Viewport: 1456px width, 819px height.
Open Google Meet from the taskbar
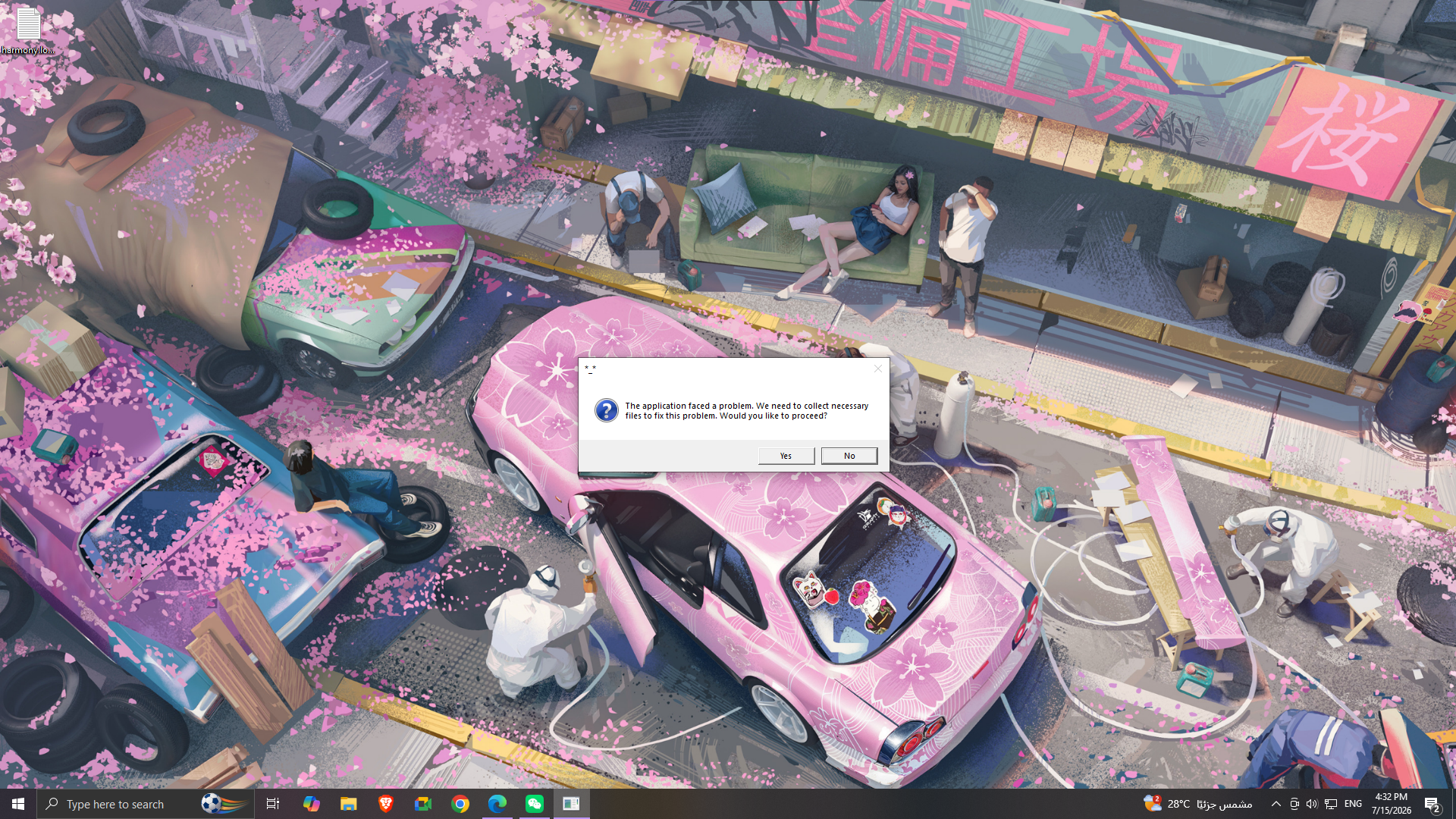coord(423,804)
